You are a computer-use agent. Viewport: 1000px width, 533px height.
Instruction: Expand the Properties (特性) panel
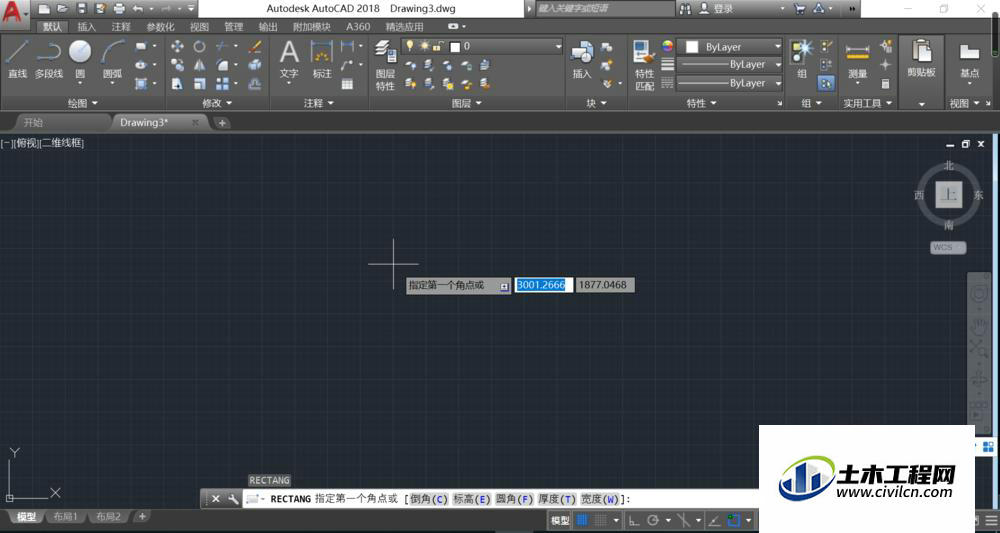[701, 103]
